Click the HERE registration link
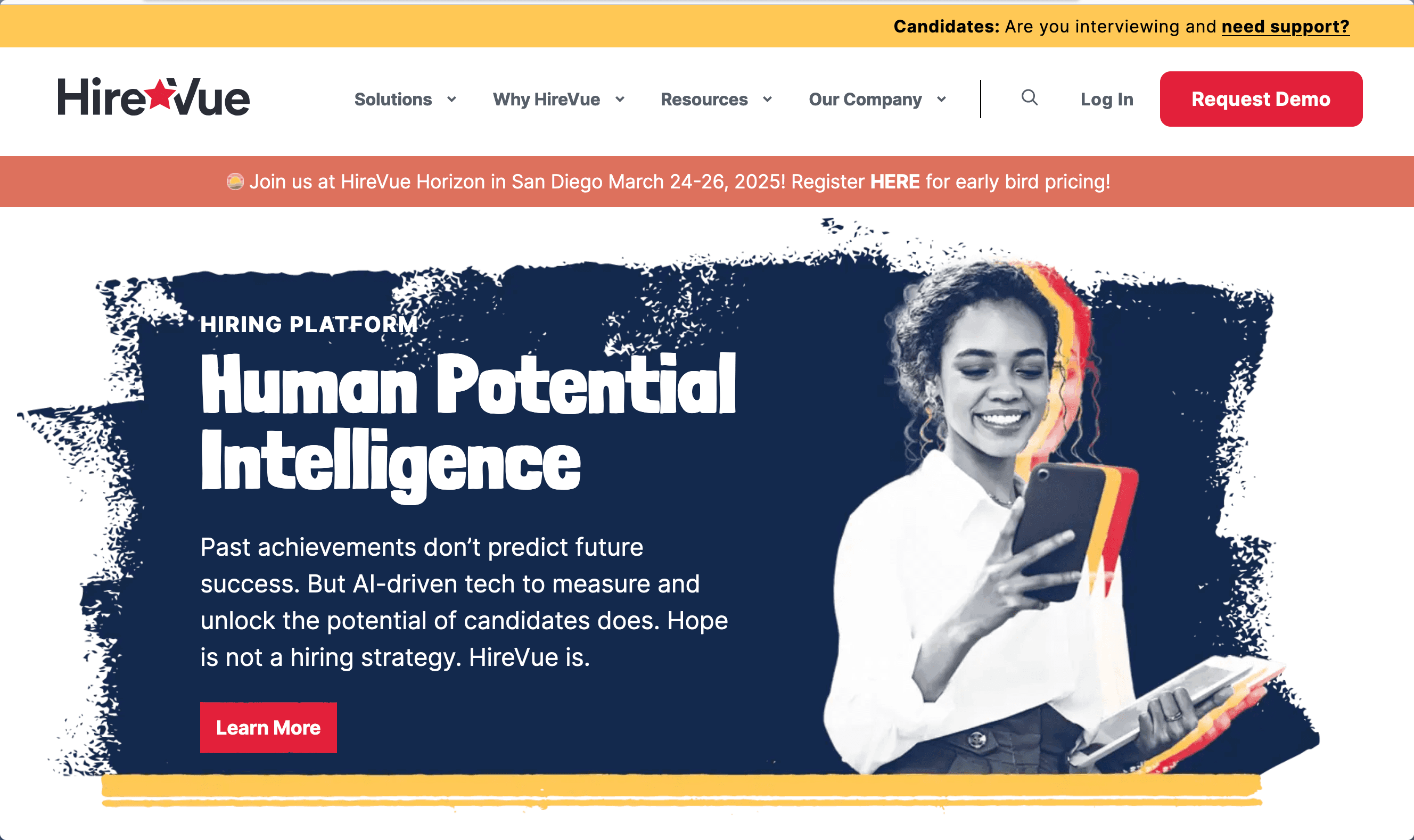The width and height of the screenshot is (1414, 840). coord(894,182)
